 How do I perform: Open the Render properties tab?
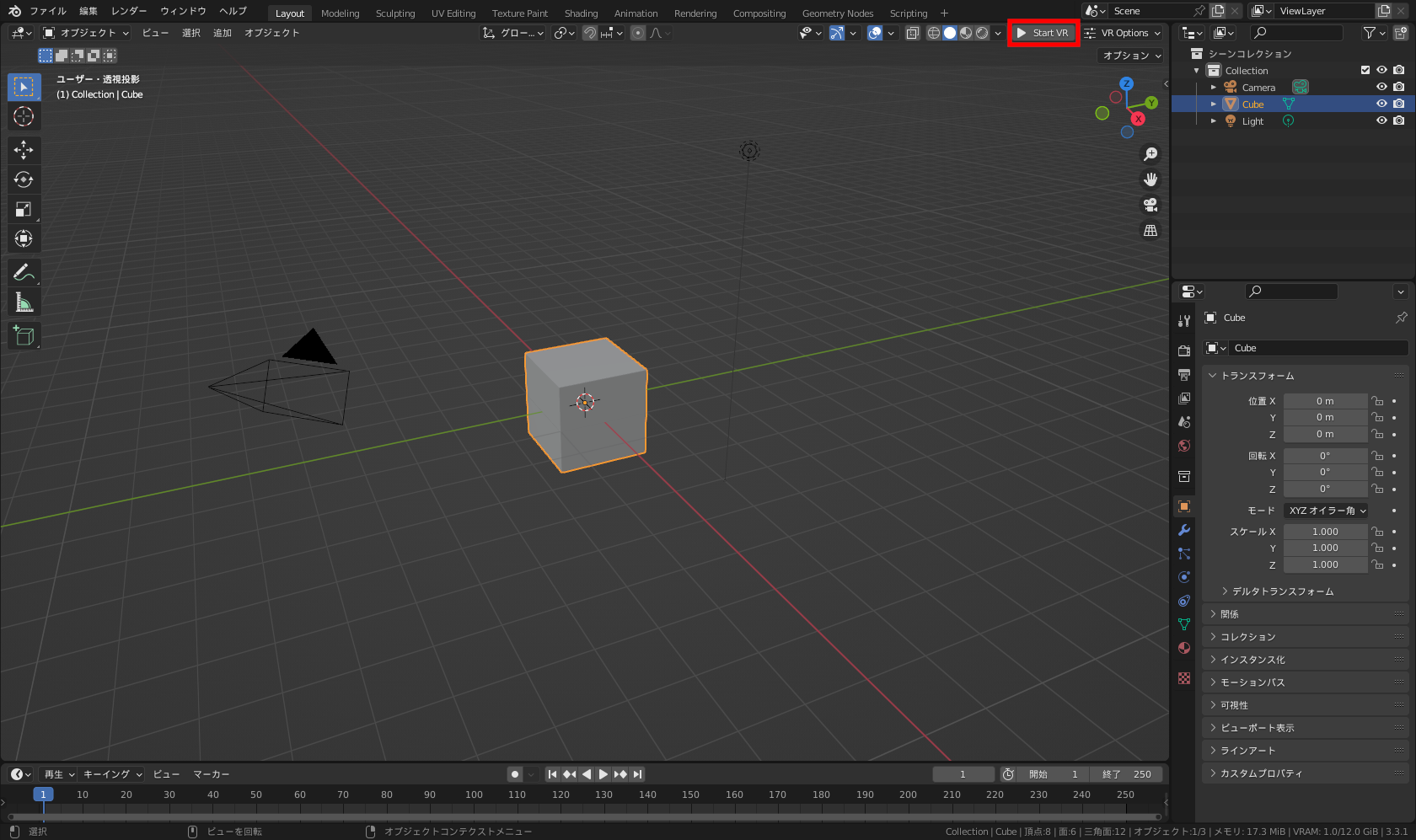pyautogui.click(x=1183, y=350)
